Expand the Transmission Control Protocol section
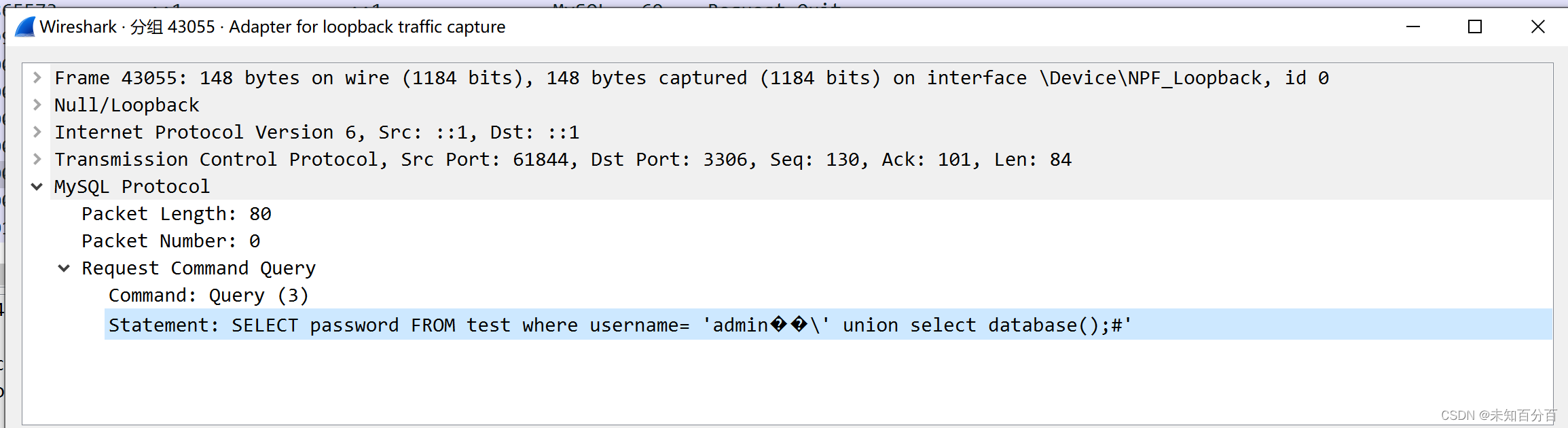Viewport: 1568px width, 428px height. 36,159
